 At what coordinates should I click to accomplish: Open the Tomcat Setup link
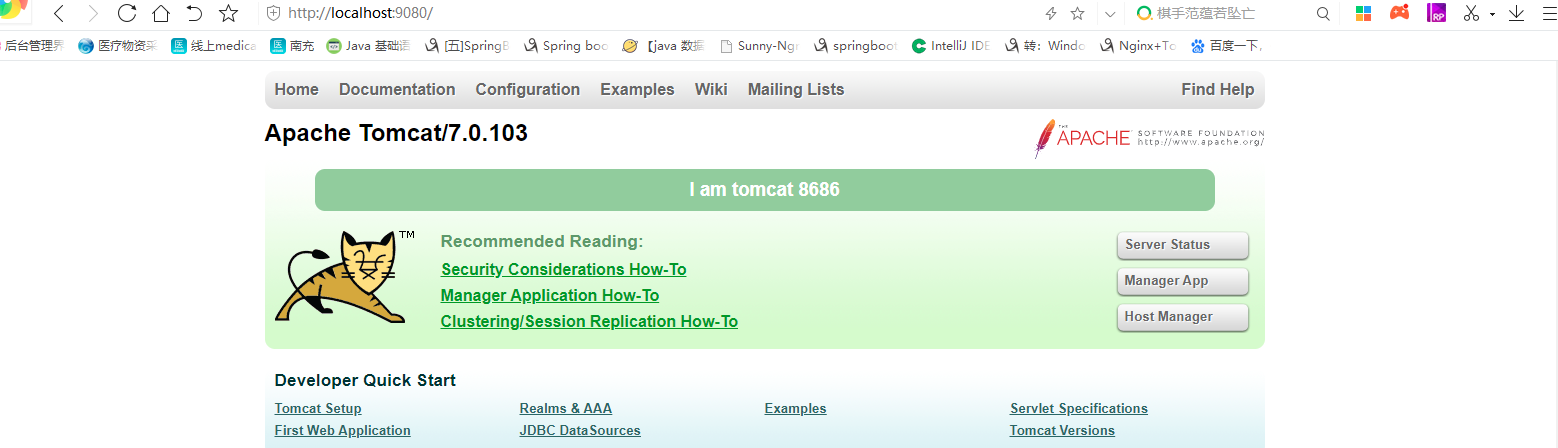318,408
